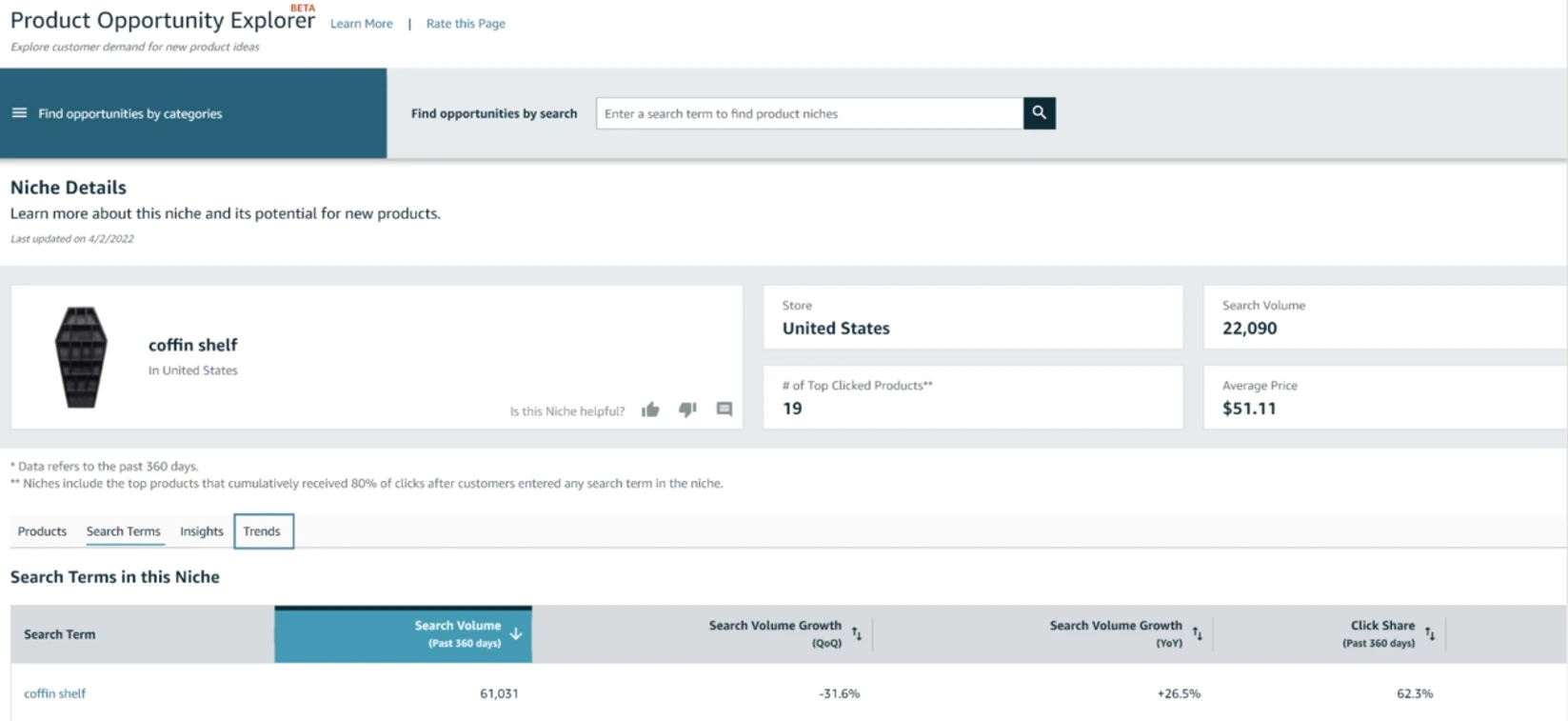Expand Find opportunities by categories panel
Image resolution: width=1568 pixels, height=721 pixels.
[x=130, y=113]
